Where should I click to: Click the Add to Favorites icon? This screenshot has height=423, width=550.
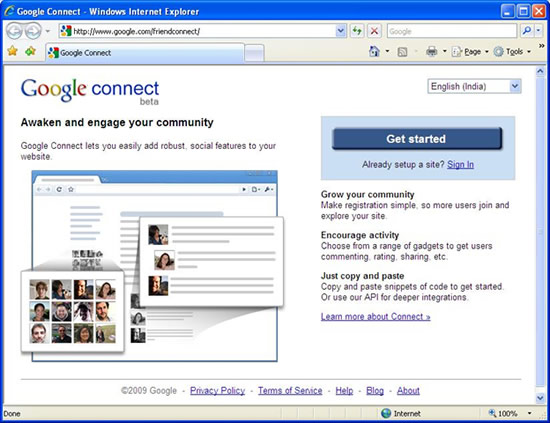(x=31, y=52)
